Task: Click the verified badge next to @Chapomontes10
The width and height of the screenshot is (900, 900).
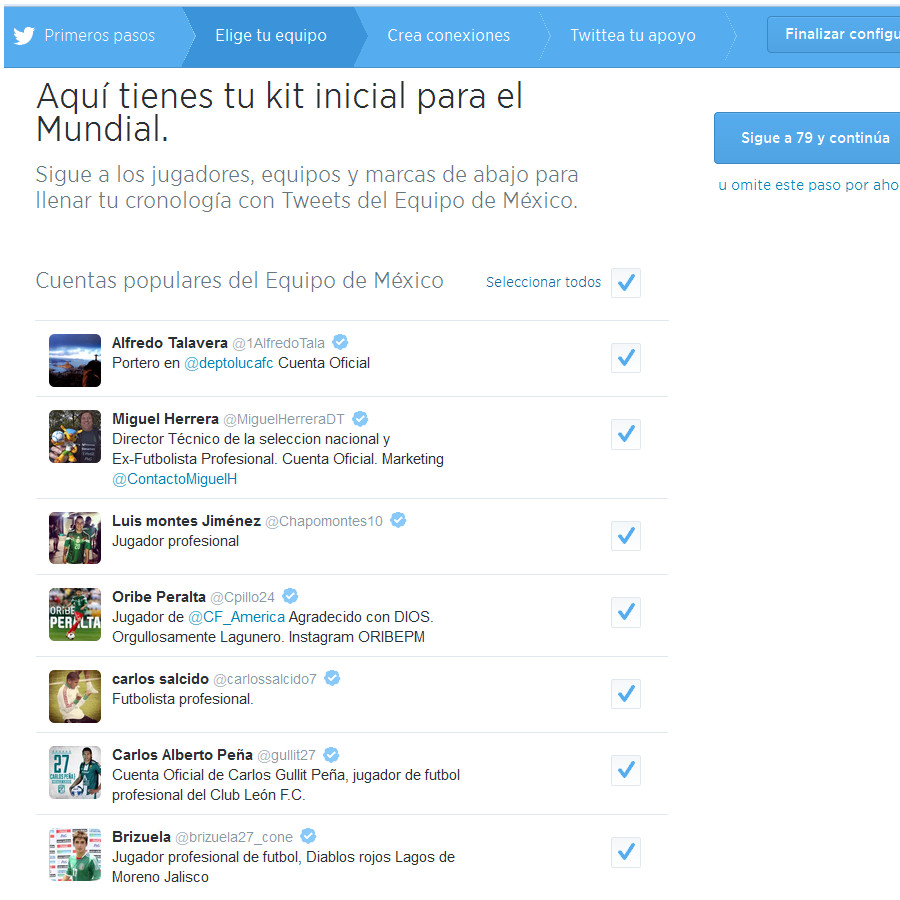Action: (397, 519)
